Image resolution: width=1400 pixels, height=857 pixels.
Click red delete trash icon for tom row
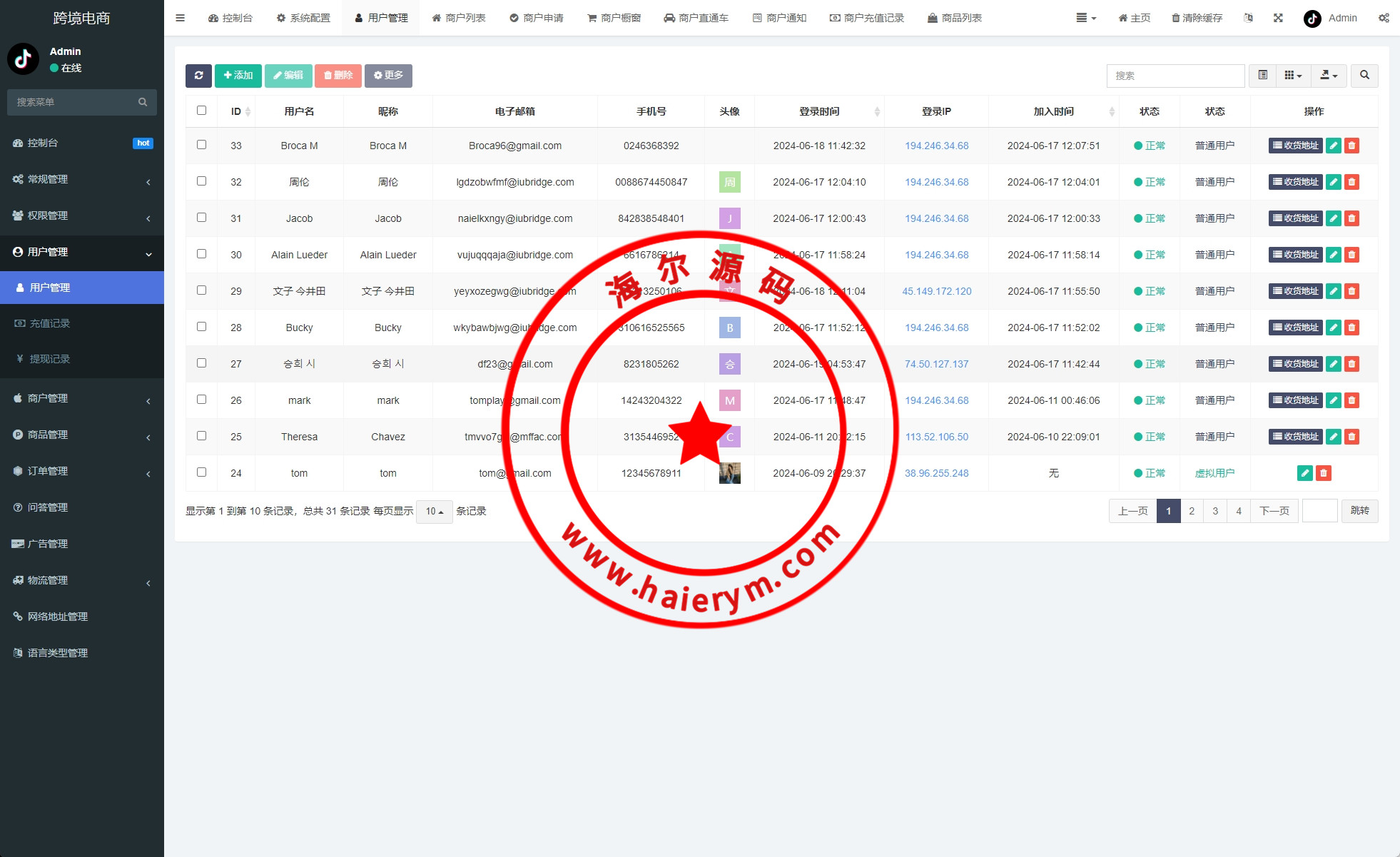coord(1323,473)
